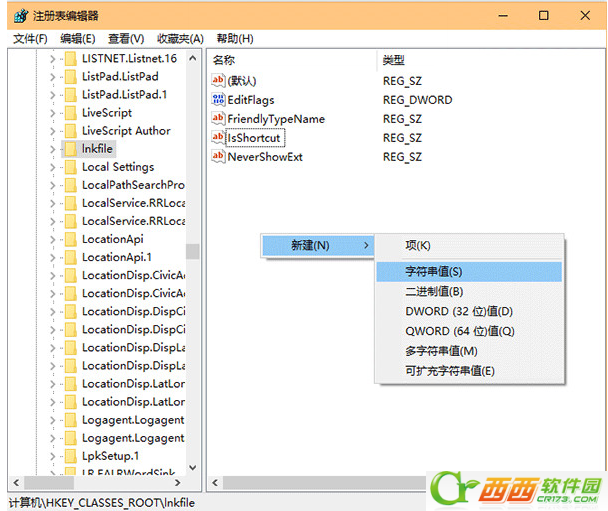Open the 查看(V) menu

126,39
